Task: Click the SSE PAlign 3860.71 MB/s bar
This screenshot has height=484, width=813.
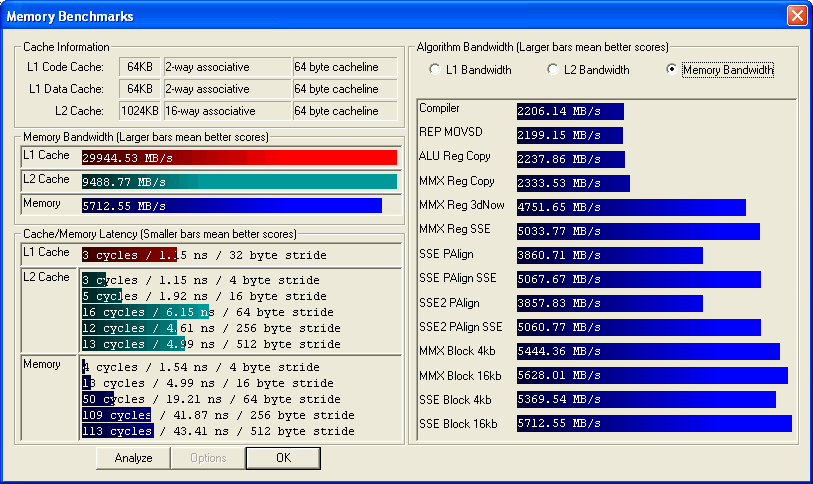Action: click(610, 255)
